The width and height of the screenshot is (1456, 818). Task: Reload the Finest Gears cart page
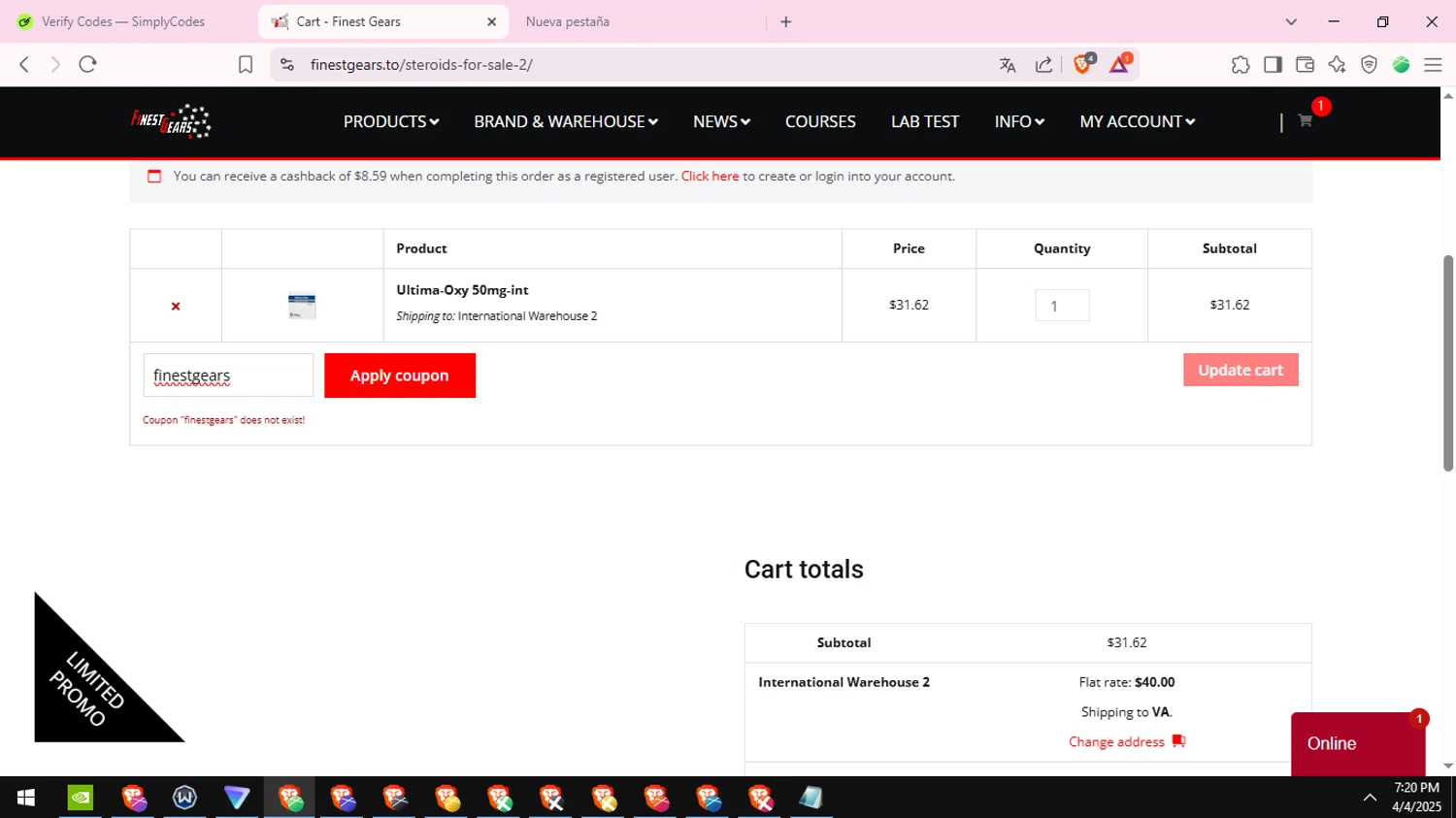point(87,64)
